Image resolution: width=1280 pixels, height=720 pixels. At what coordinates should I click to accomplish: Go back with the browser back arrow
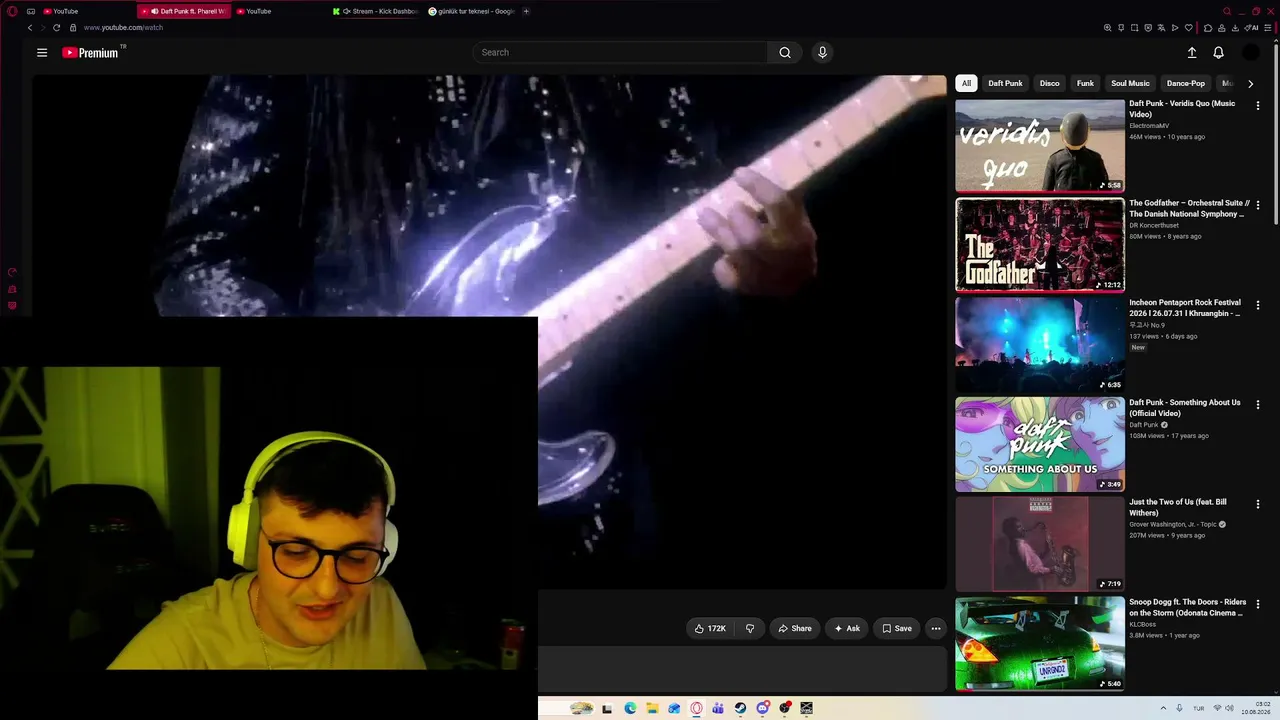point(30,28)
